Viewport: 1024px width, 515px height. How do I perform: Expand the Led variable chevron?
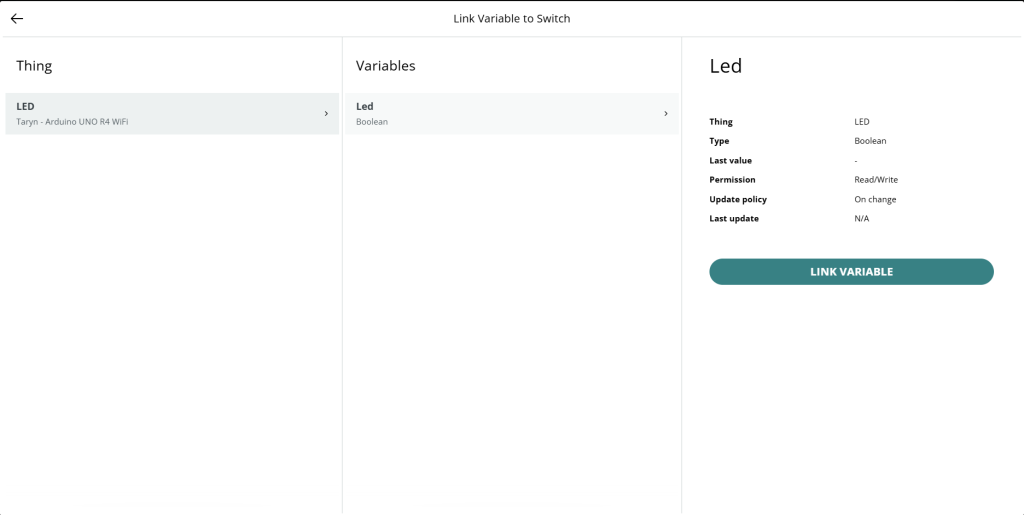pyautogui.click(x=666, y=114)
